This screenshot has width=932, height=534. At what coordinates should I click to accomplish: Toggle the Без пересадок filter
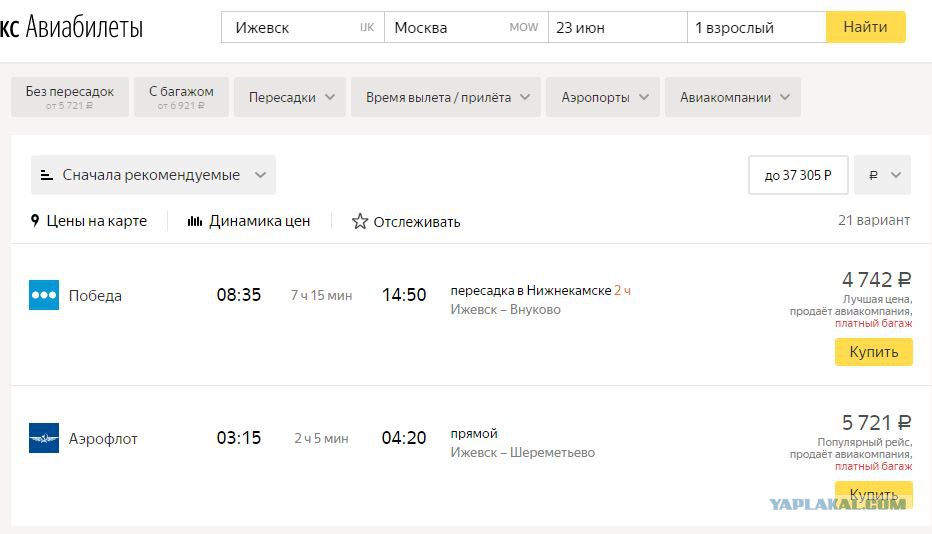70,97
